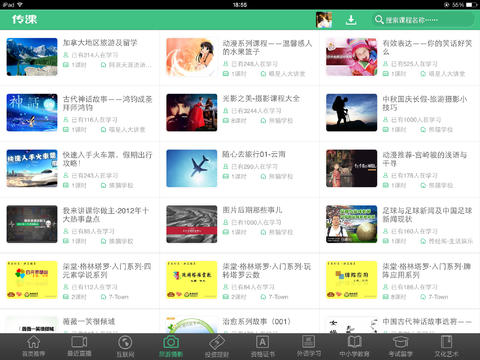Screen dimensions: 480x360
Task: Click the search magnifier icon
Action: click(x=379, y=20)
